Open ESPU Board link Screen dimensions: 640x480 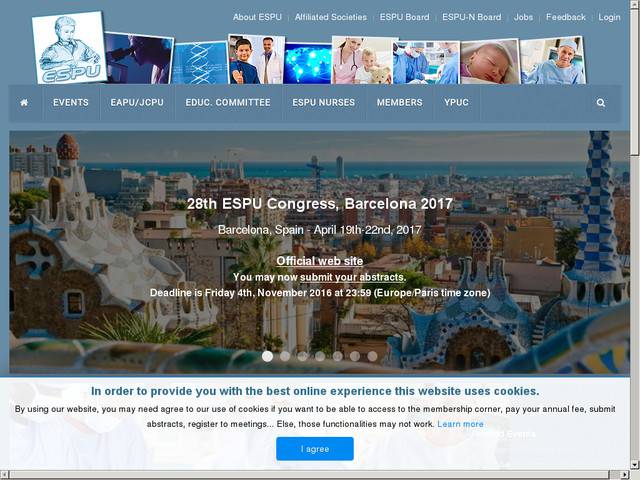tap(404, 17)
